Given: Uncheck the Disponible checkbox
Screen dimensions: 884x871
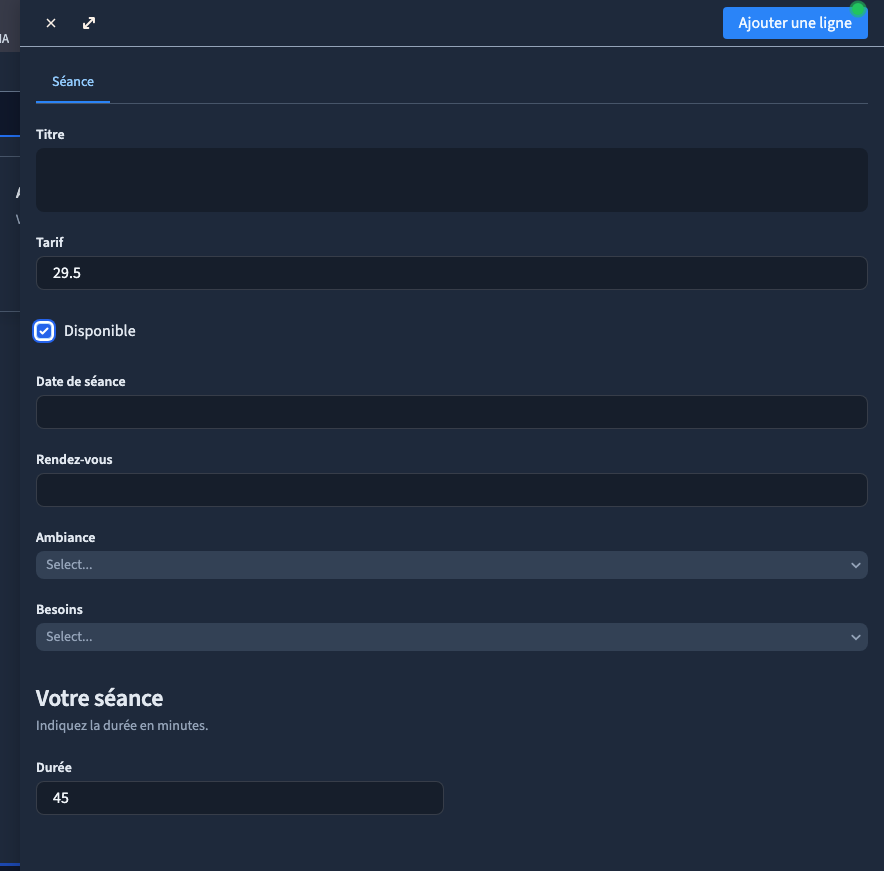Looking at the screenshot, I should click(x=44, y=331).
